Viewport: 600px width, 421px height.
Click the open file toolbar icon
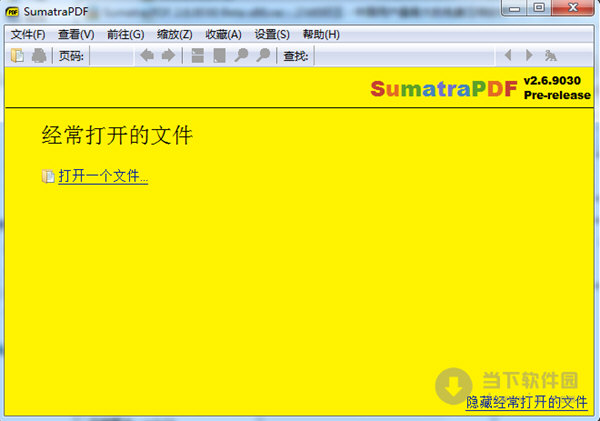(17, 55)
